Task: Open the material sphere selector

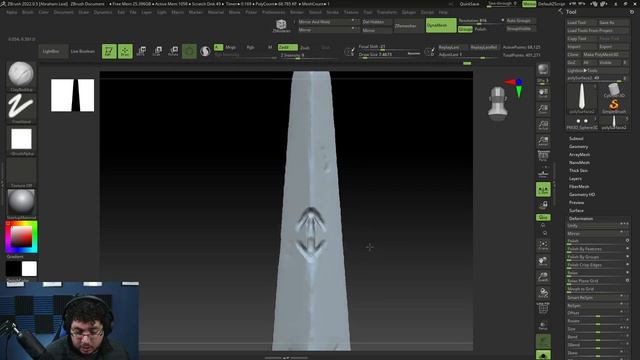Action: [21, 202]
